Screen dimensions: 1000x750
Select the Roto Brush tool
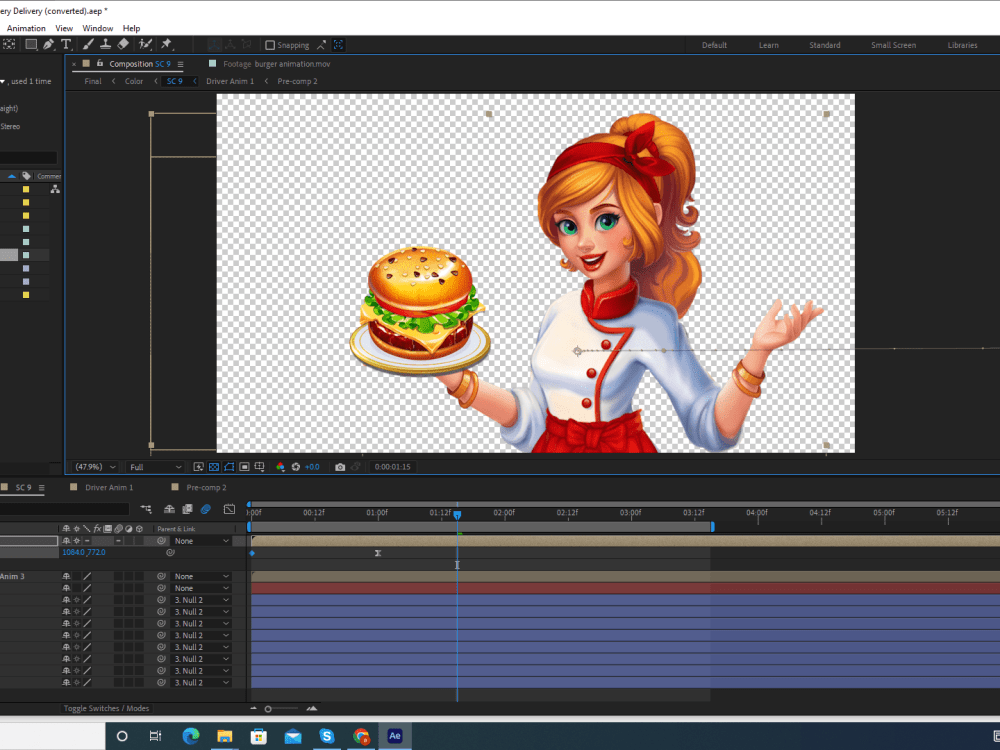pyautogui.click(x=145, y=44)
